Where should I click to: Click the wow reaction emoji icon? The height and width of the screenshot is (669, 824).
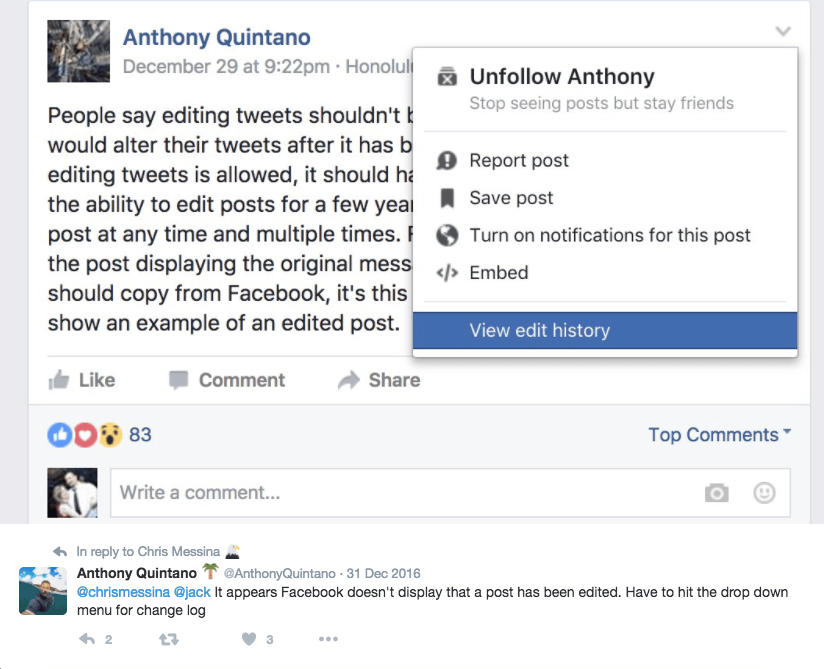point(110,435)
